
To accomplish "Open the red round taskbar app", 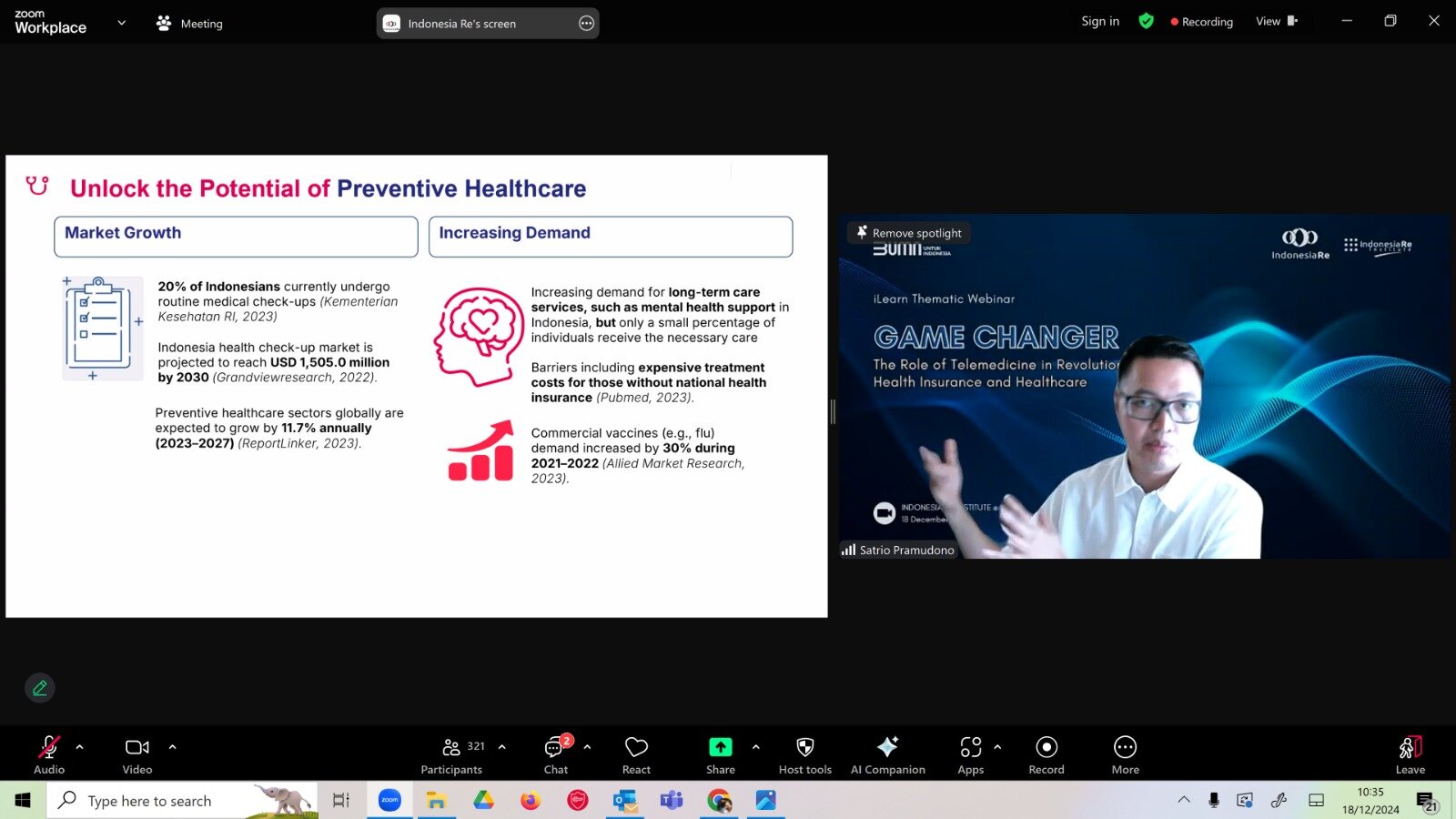I will [x=577, y=800].
